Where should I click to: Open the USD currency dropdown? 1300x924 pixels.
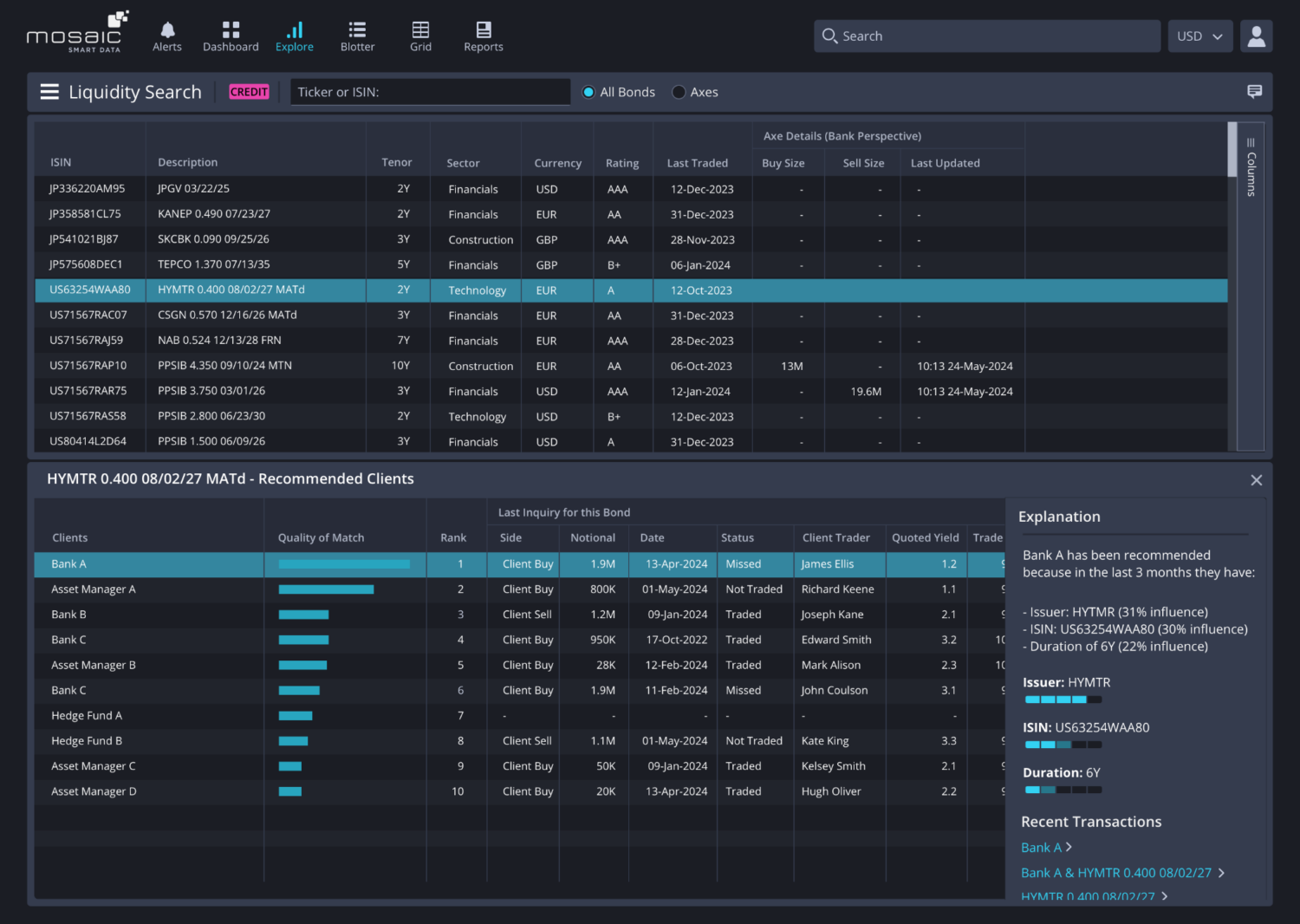1200,36
